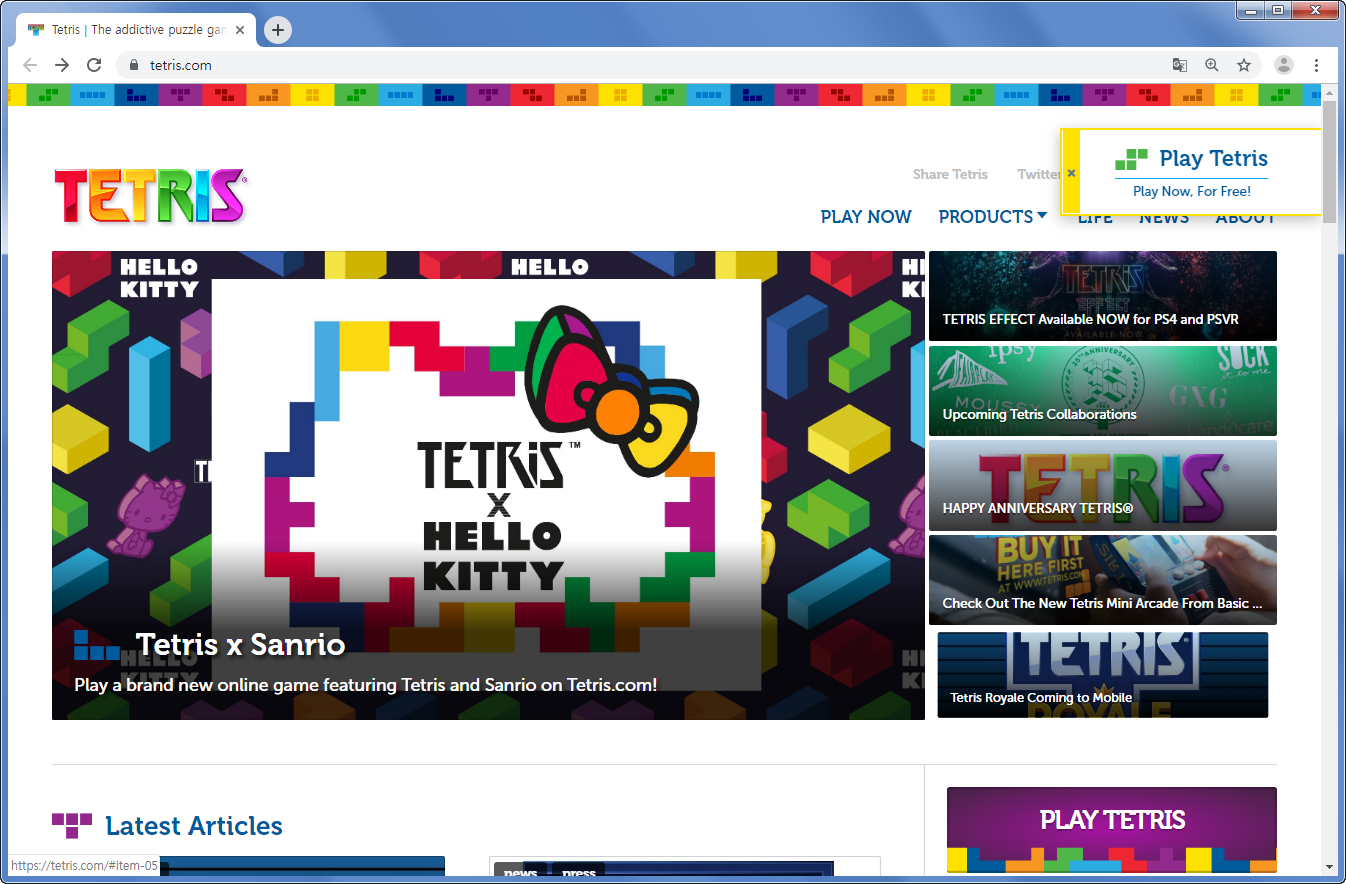Click the Share Tetris link
The image size is (1346, 884).
click(950, 174)
